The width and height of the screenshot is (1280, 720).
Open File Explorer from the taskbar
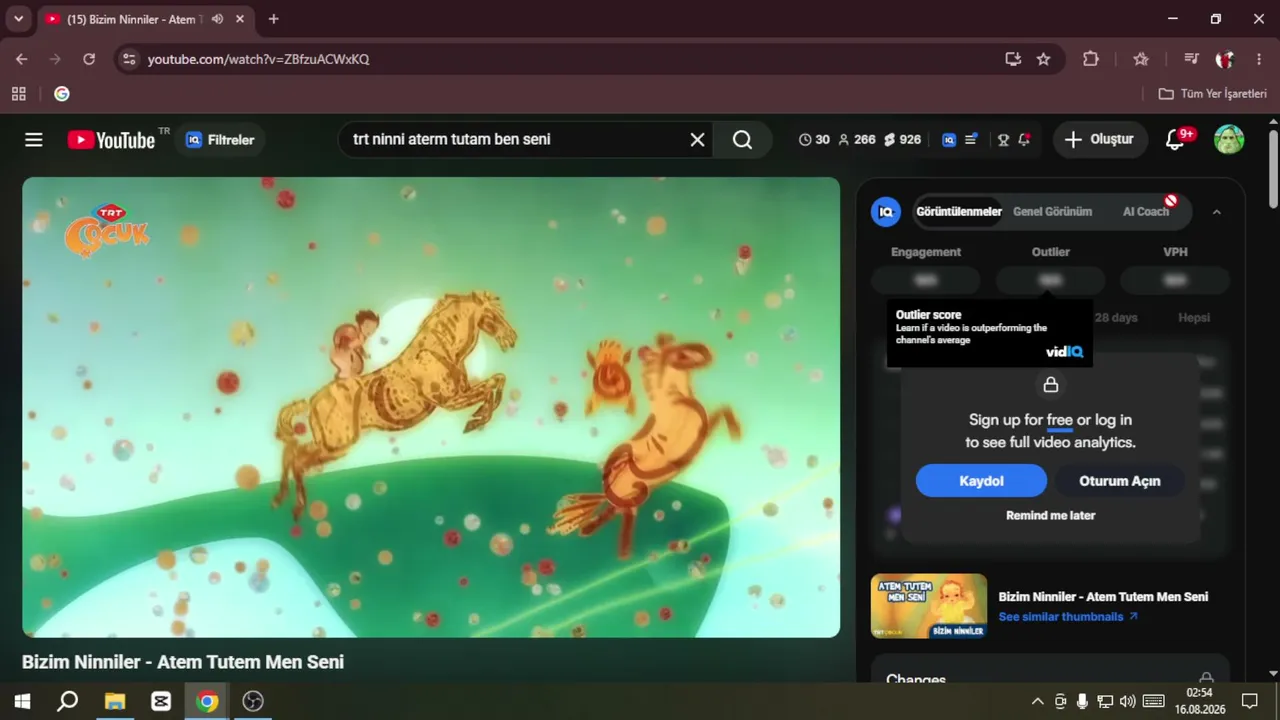pos(115,701)
